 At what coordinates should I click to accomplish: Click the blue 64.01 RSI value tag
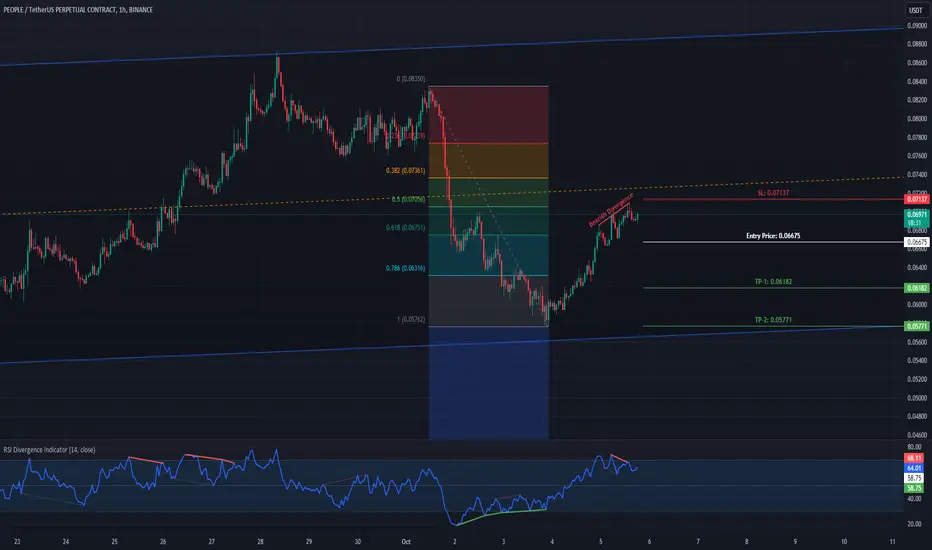pyautogui.click(x=914, y=468)
